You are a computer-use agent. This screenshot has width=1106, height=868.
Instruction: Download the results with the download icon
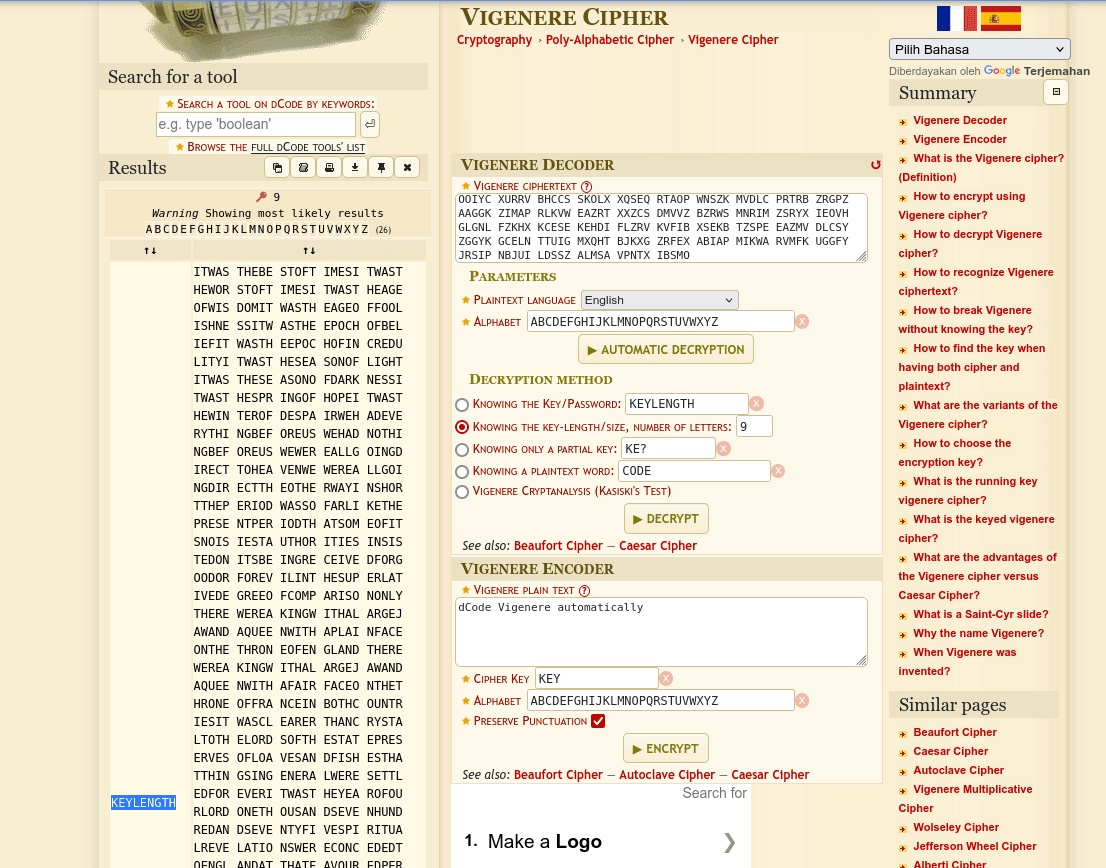pyautogui.click(x=355, y=167)
